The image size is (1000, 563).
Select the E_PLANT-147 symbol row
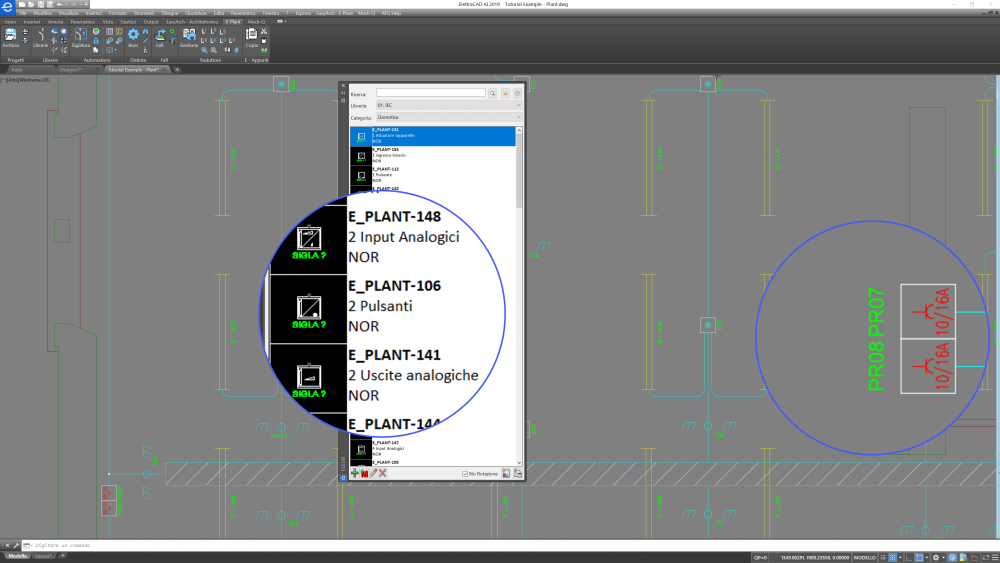(432, 448)
